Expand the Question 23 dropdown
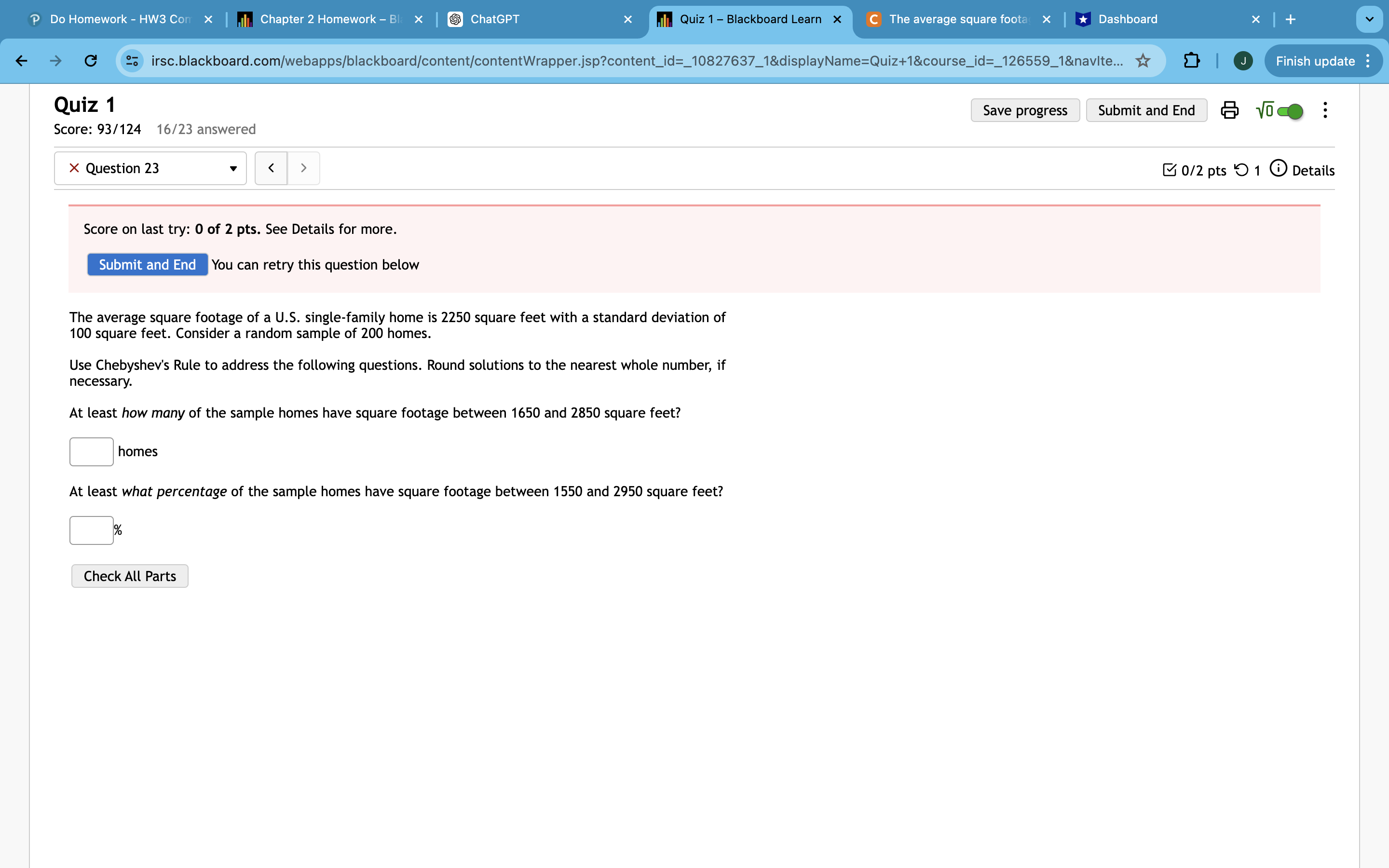 point(150,168)
